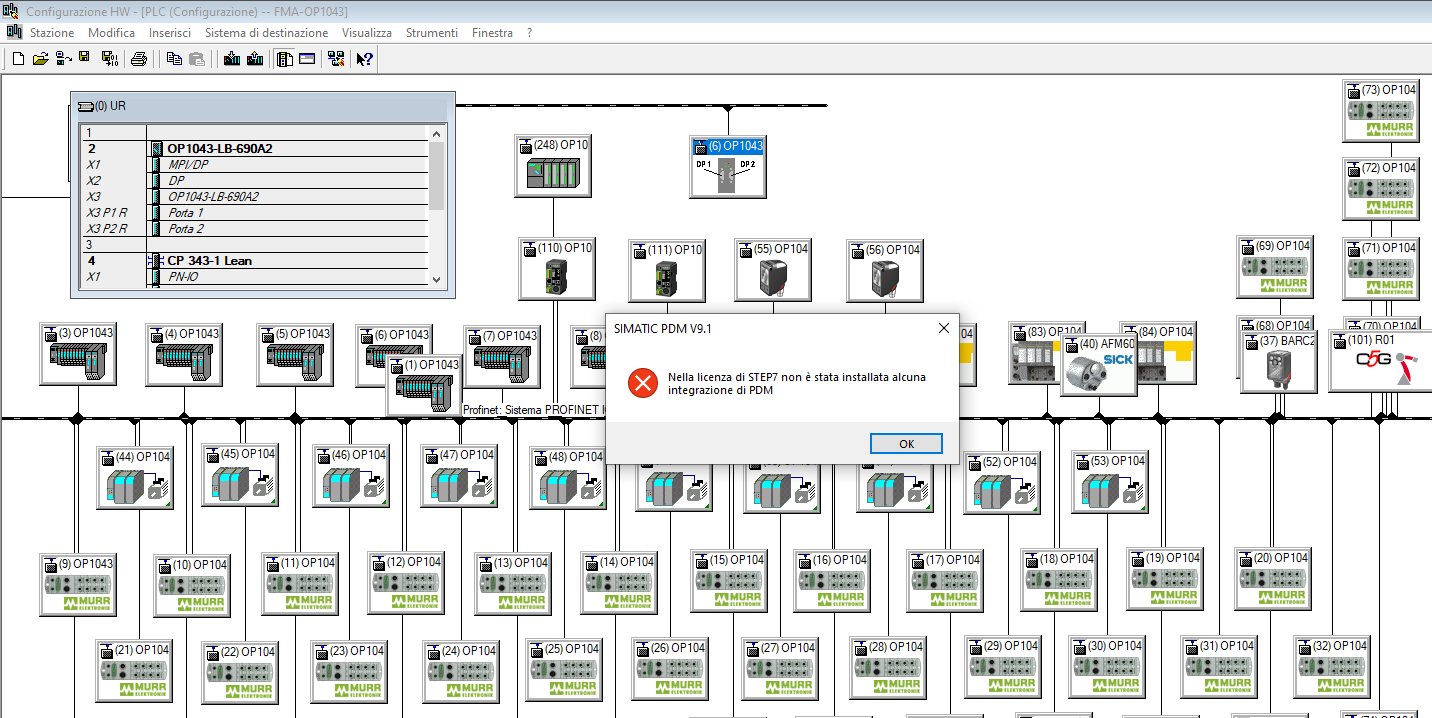Save the hardware configuration via floppy icon
This screenshot has width=1432, height=718.
coord(85,59)
